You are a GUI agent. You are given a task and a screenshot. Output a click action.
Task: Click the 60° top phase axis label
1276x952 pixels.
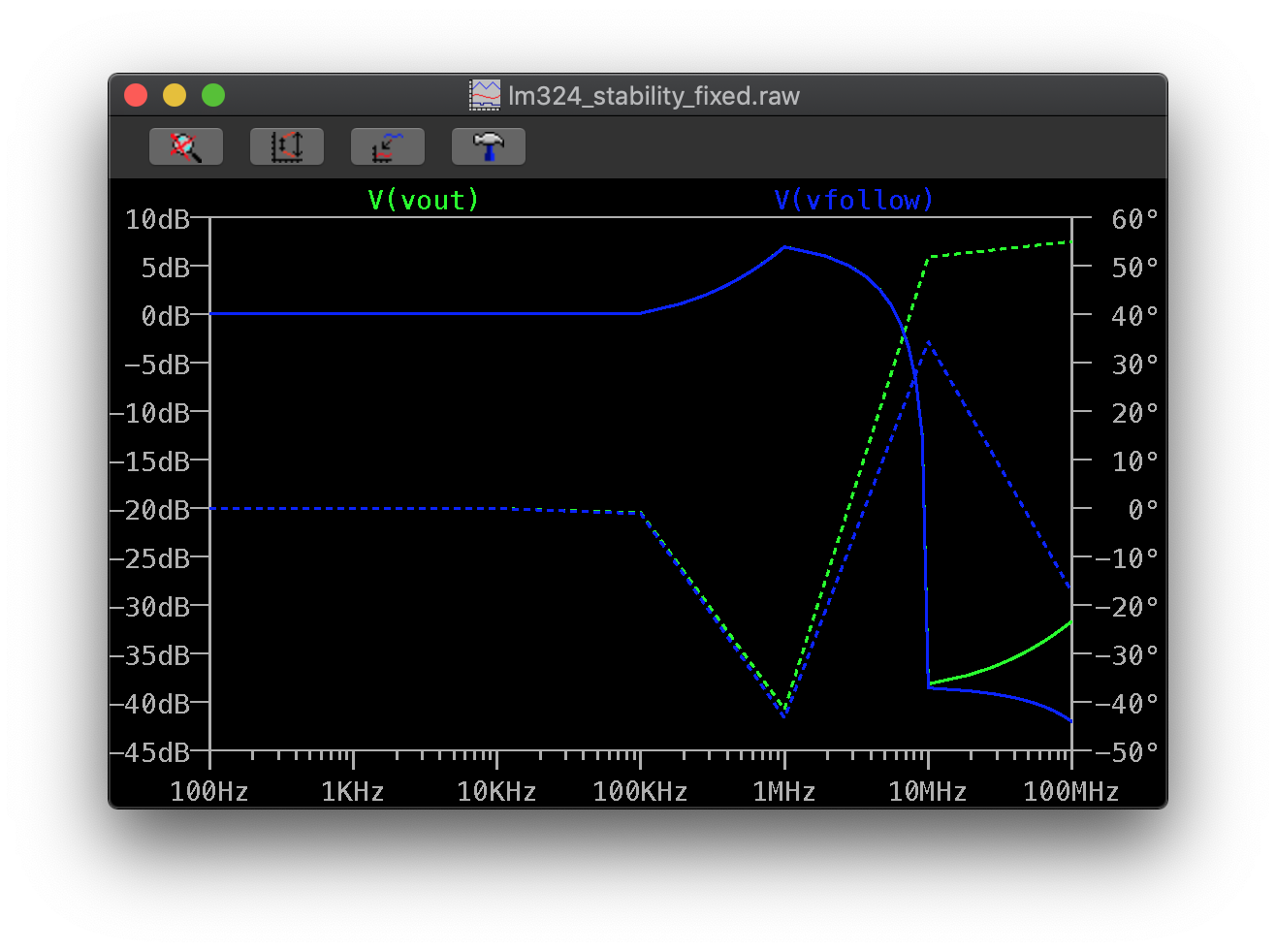(x=1134, y=219)
